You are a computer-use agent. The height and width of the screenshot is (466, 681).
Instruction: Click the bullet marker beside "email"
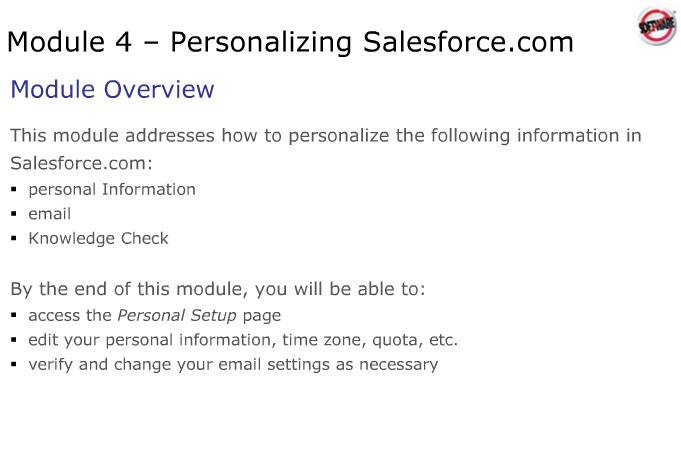(15, 214)
